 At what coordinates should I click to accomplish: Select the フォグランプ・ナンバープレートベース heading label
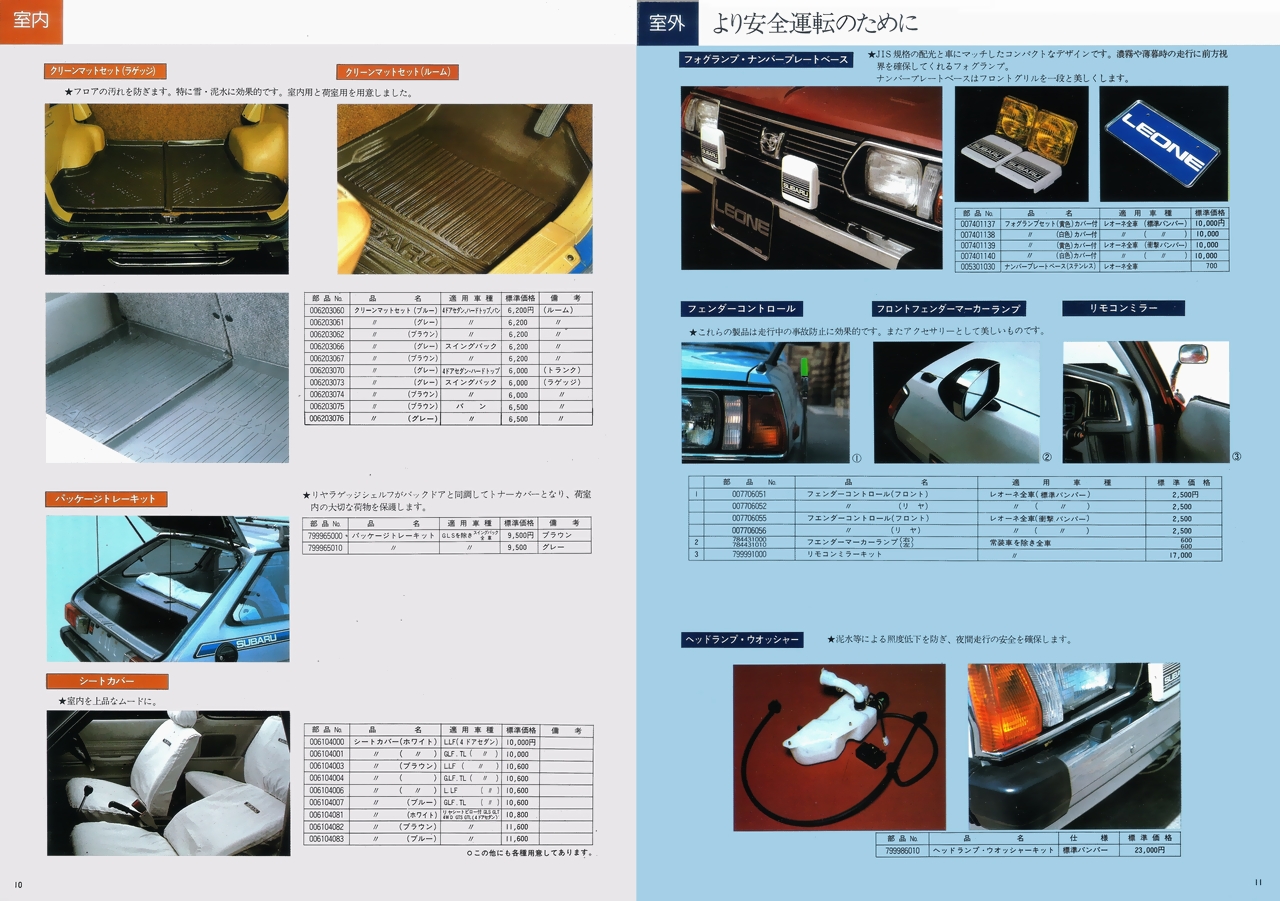tap(766, 60)
